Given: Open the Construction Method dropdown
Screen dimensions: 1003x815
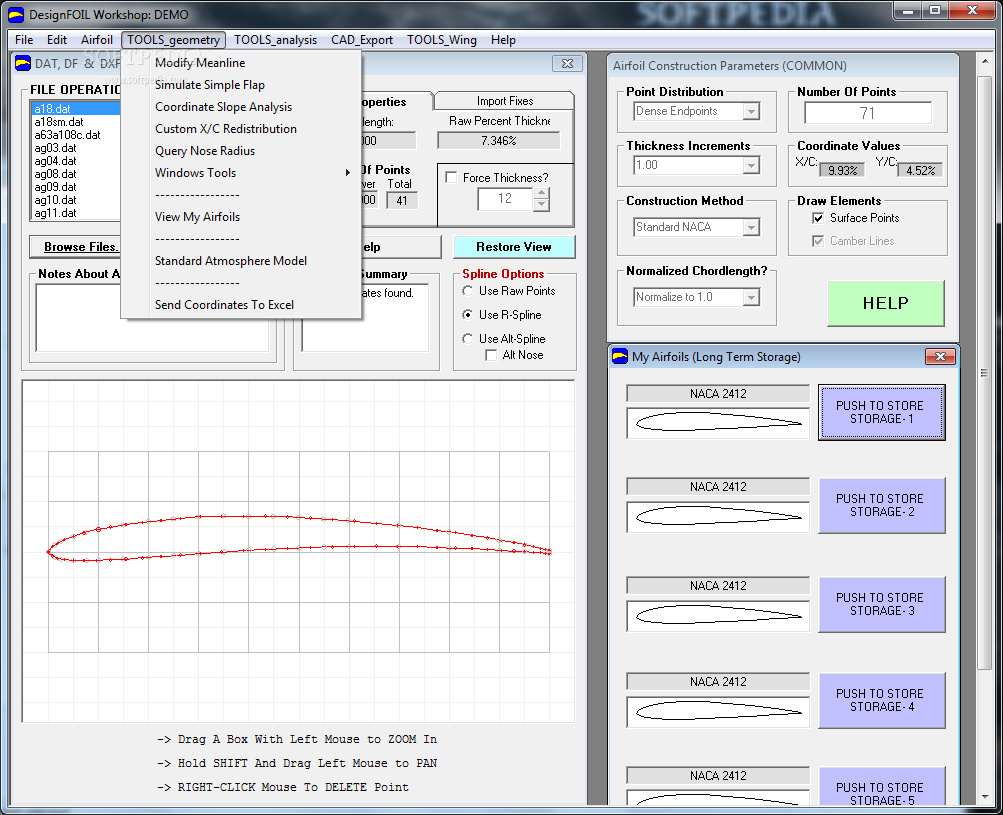Looking at the screenshot, I should (751, 227).
